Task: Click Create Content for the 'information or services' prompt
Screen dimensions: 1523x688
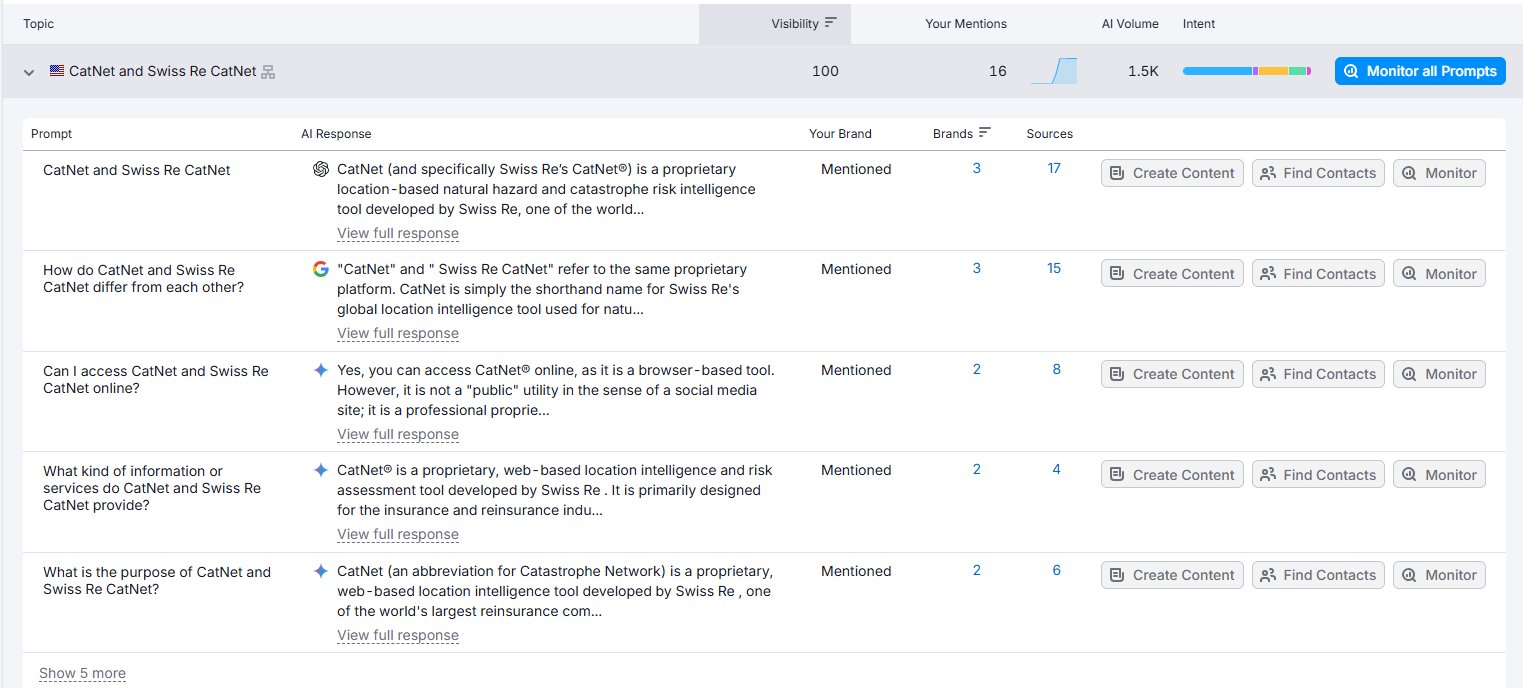Action: [1172, 475]
